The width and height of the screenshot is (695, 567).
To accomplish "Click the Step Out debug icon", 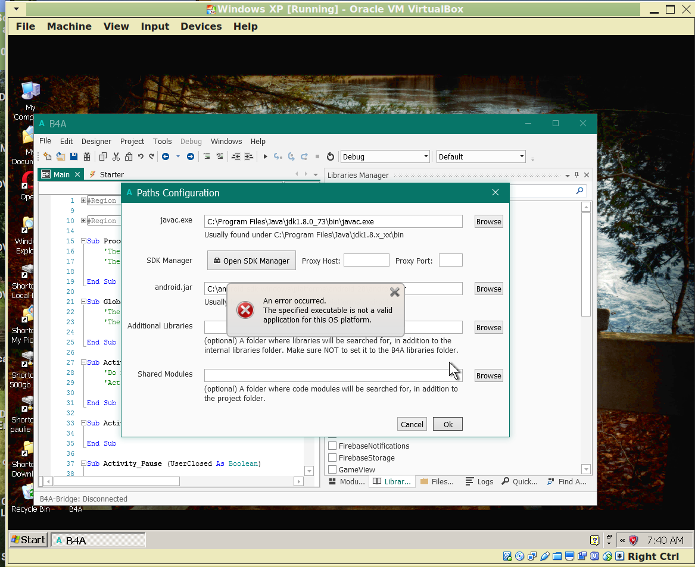I will tap(304, 156).
